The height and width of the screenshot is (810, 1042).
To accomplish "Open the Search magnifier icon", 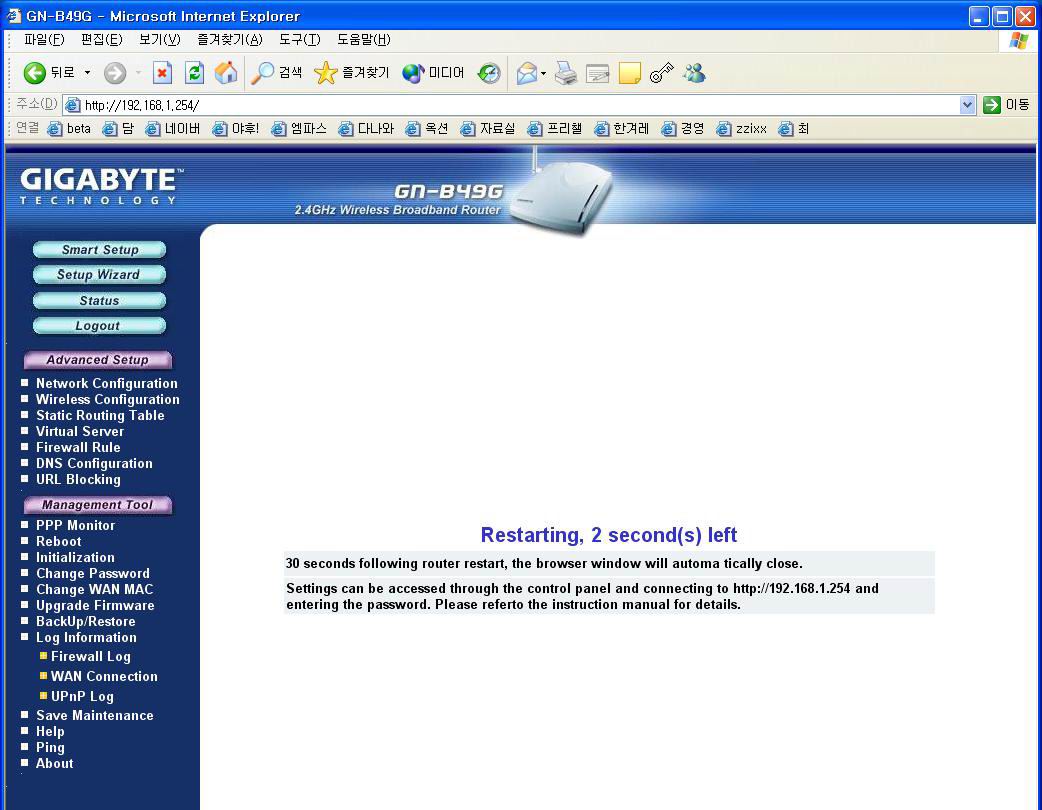I will coord(262,72).
